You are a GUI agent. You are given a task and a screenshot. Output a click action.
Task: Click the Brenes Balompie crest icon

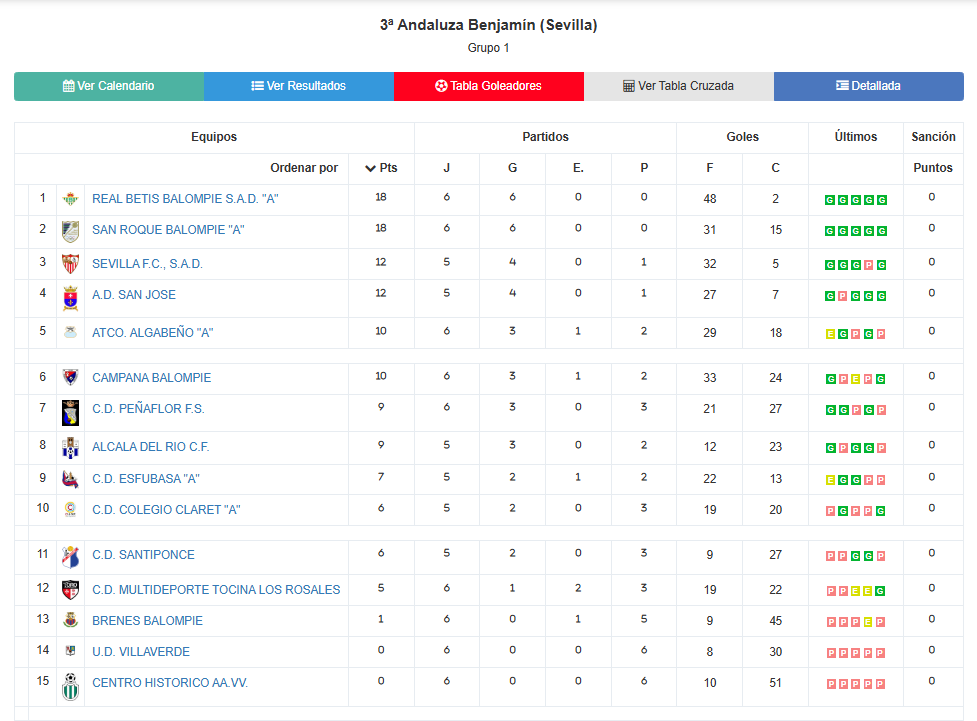(70, 620)
